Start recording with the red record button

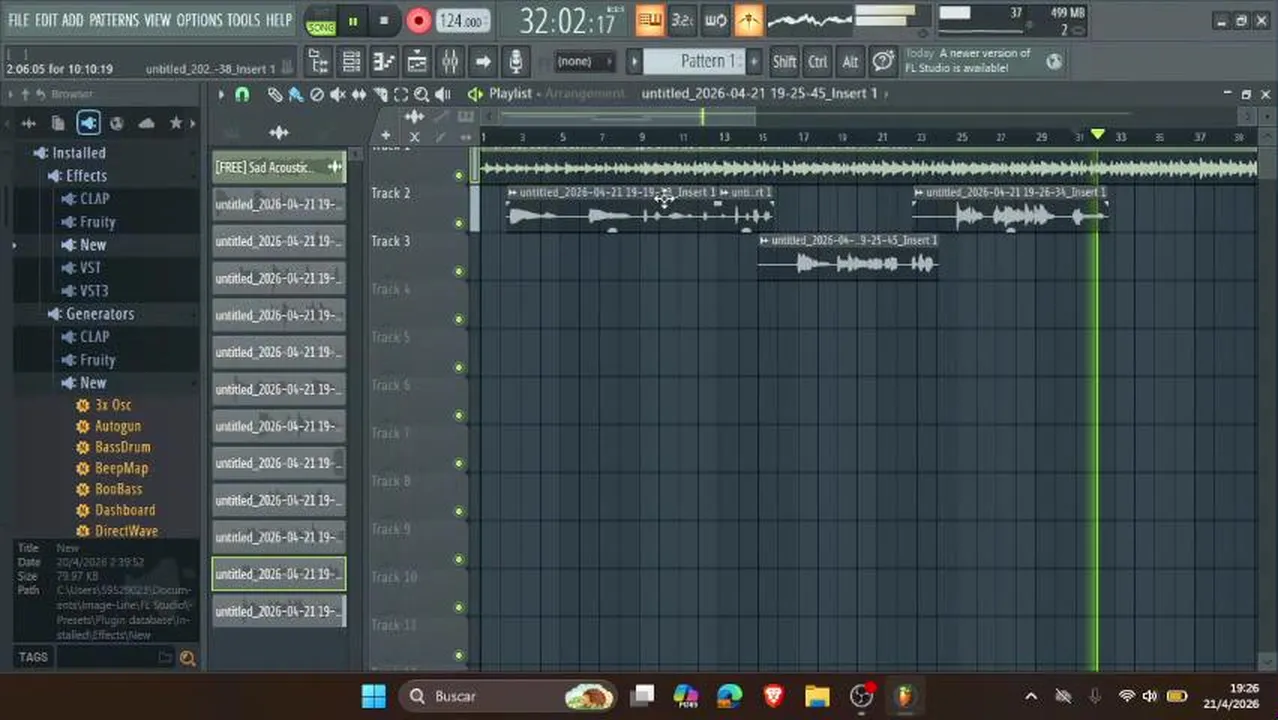418,21
